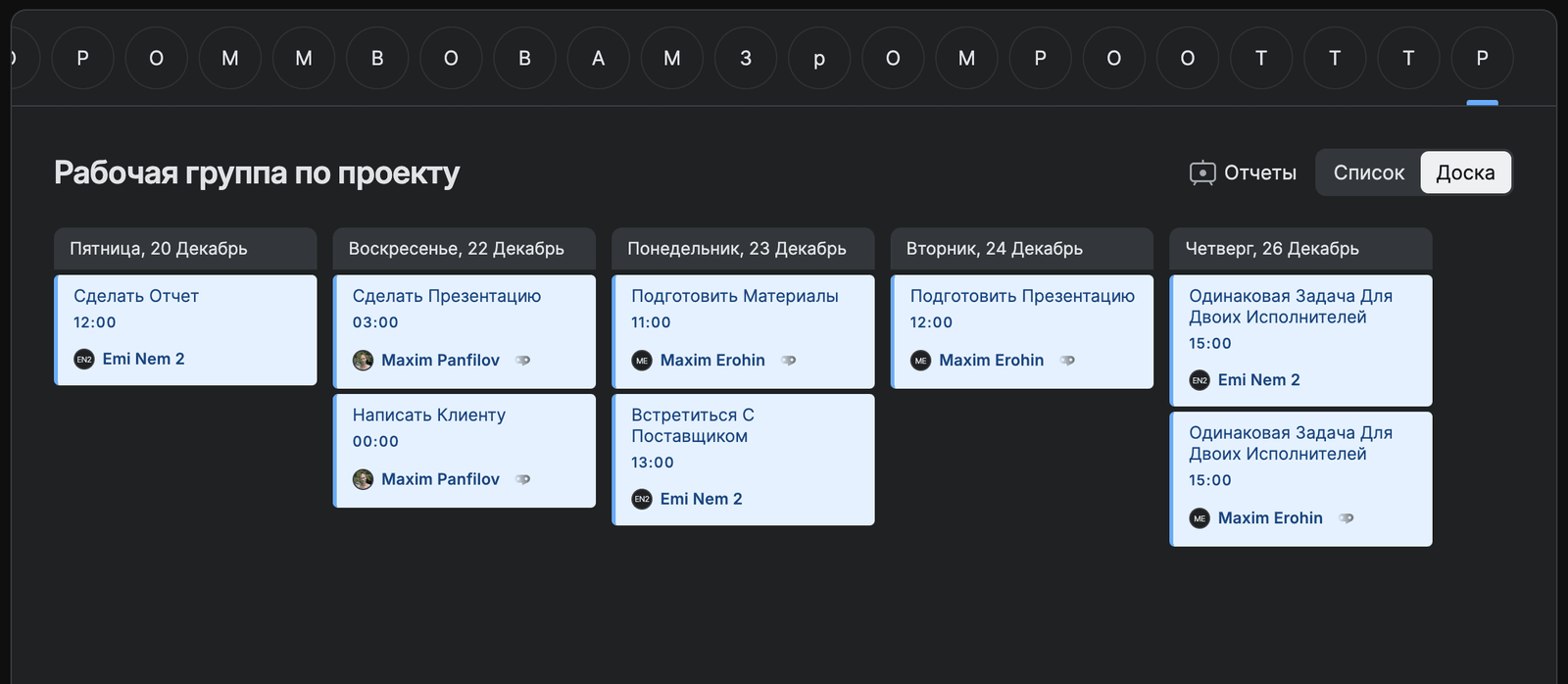
Task: Click gray badge icon on Написать Клиенту card
Action: [523, 479]
